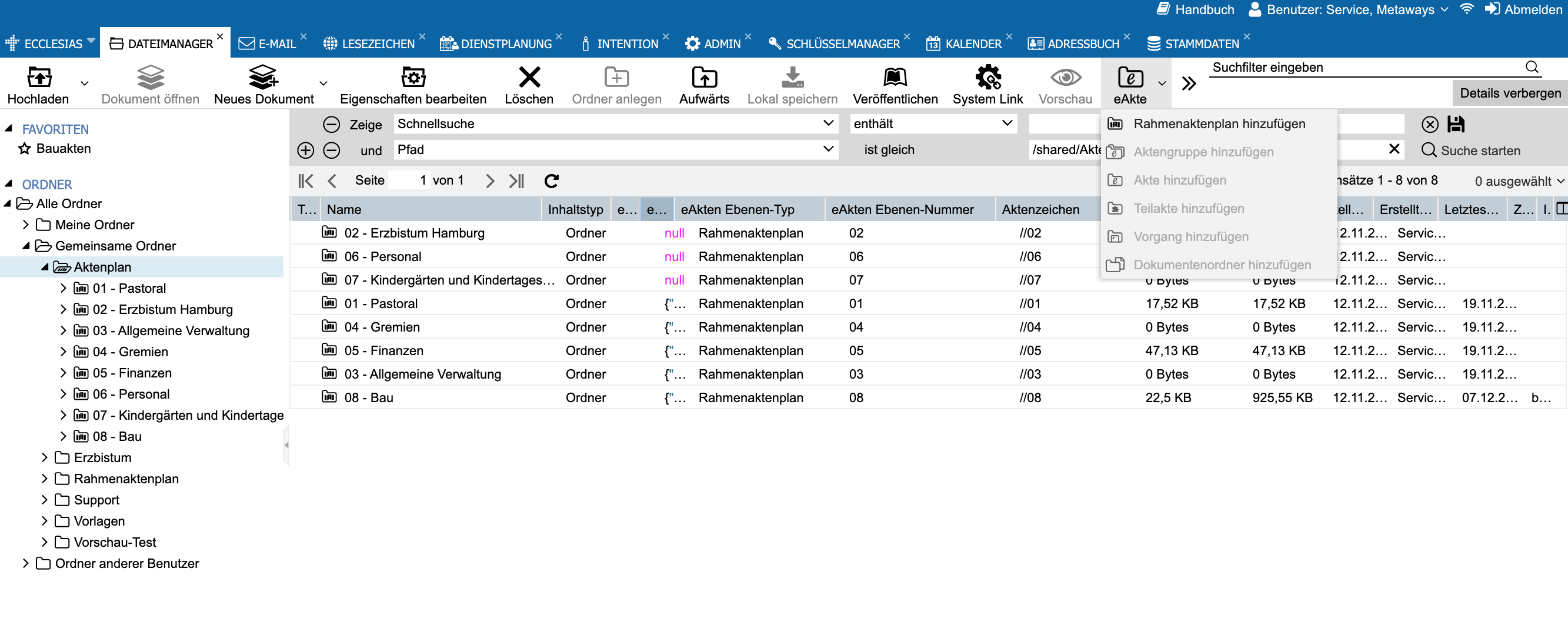Go up with the Aufwärts icon
Image resolution: width=1568 pixels, height=642 pixels.
(704, 78)
